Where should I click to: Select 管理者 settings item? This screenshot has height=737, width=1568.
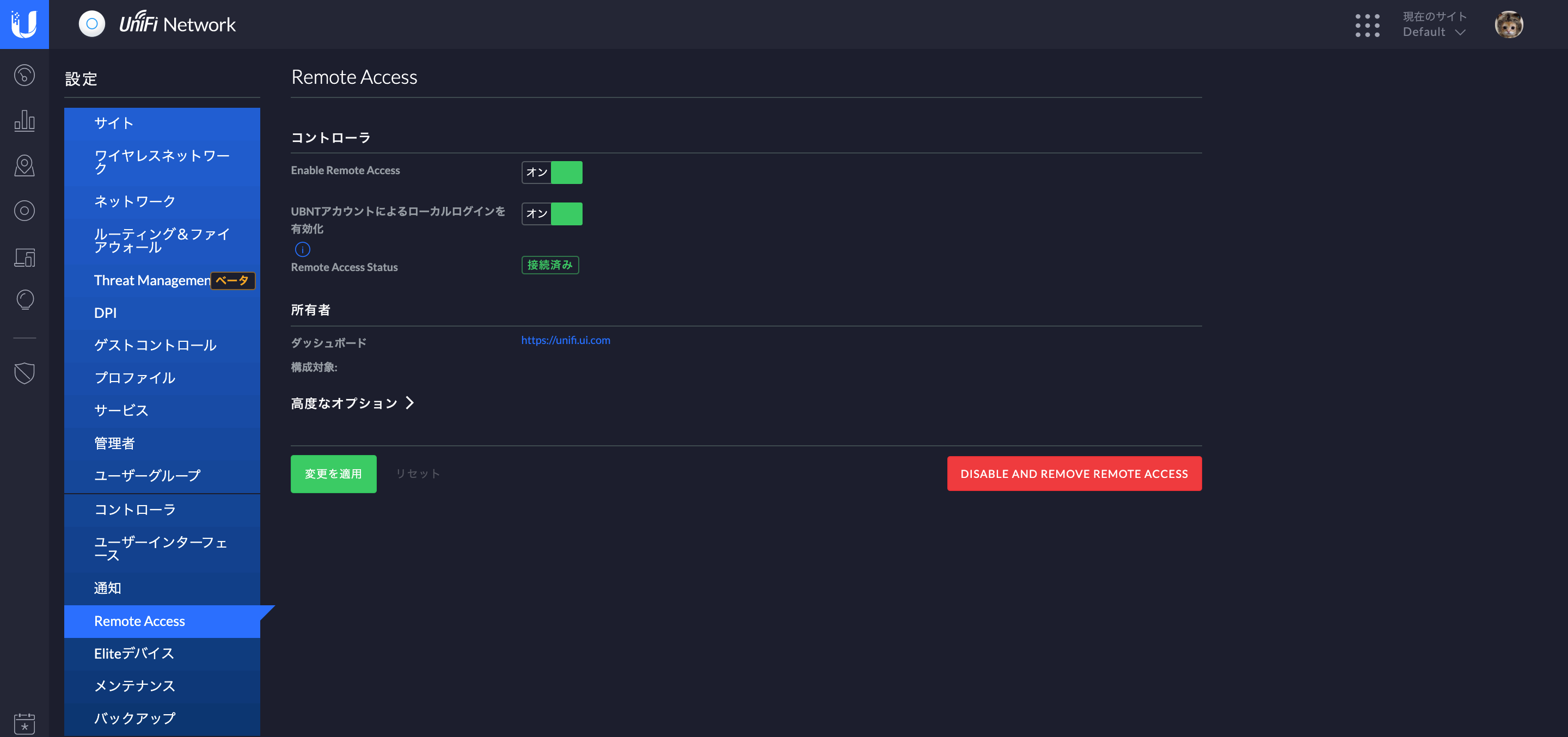click(x=162, y=443)
